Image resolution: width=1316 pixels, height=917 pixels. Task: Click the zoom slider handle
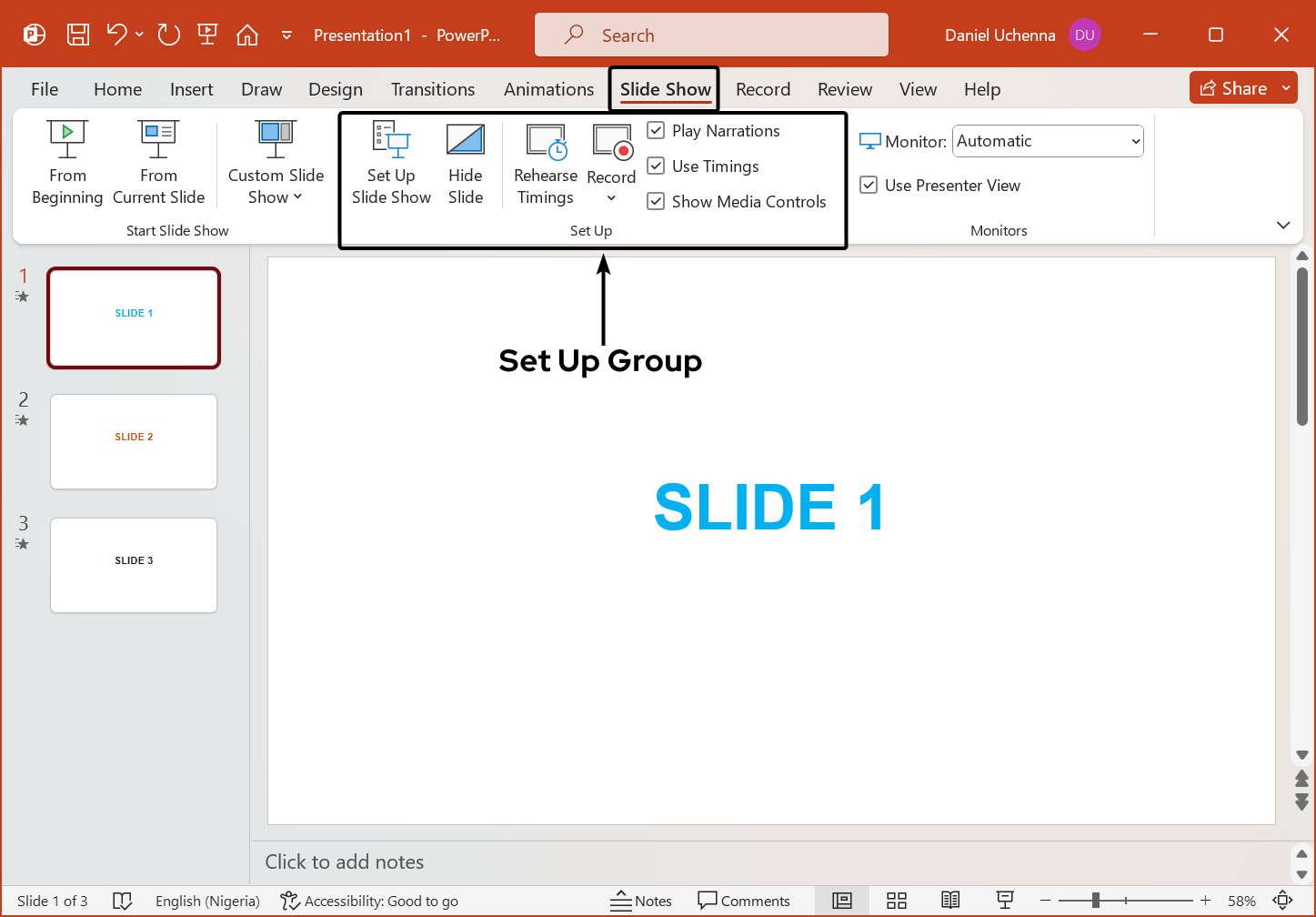(x=1096, y=901)
